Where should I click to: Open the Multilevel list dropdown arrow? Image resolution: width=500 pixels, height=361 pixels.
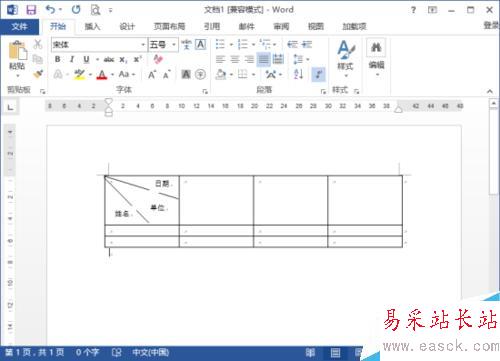tap(275, 44)
